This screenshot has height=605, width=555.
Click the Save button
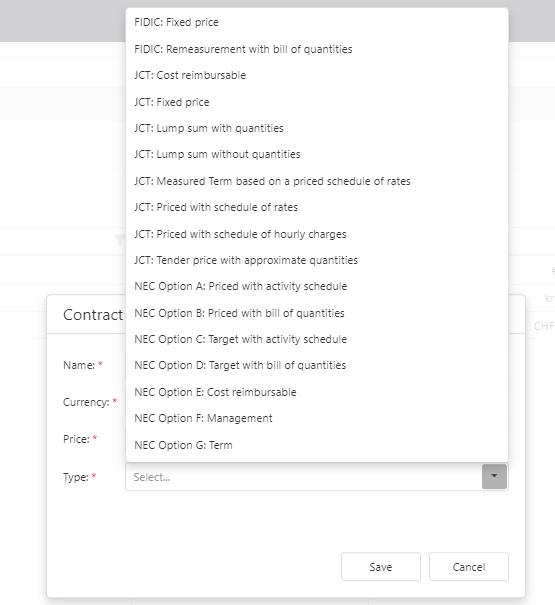click(381, 566)
